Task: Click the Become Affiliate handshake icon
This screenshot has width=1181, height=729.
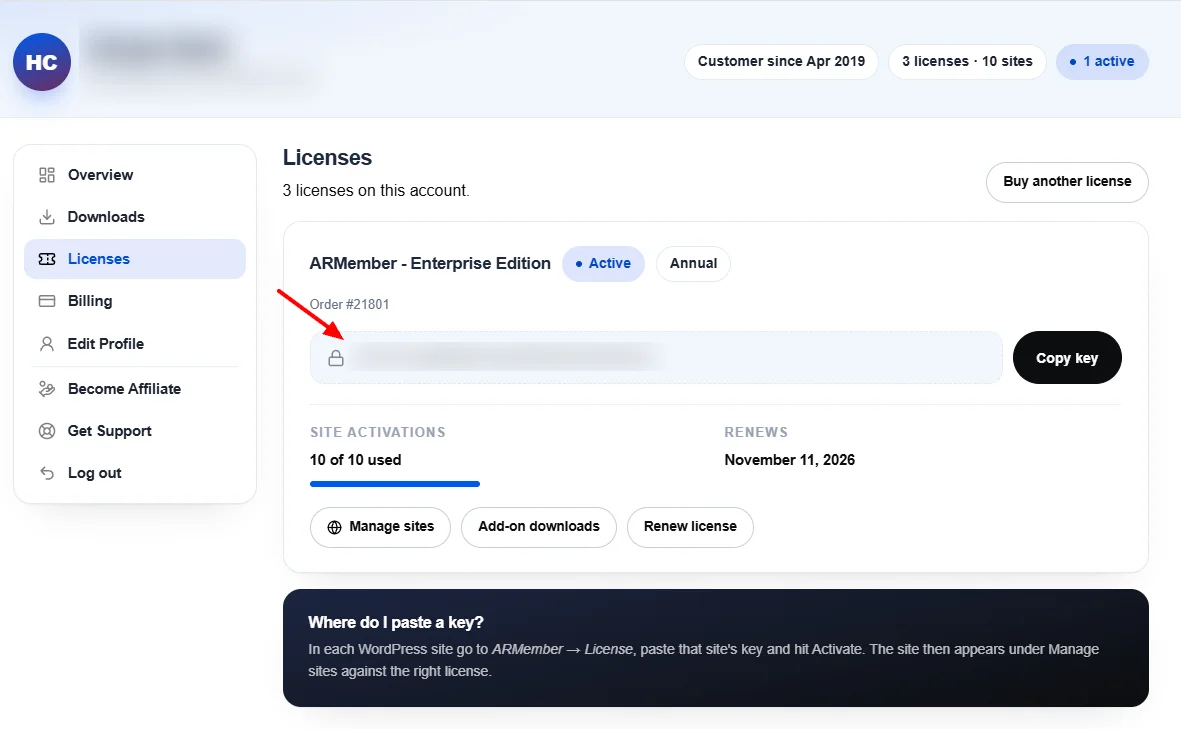Action: click(47, 389)
